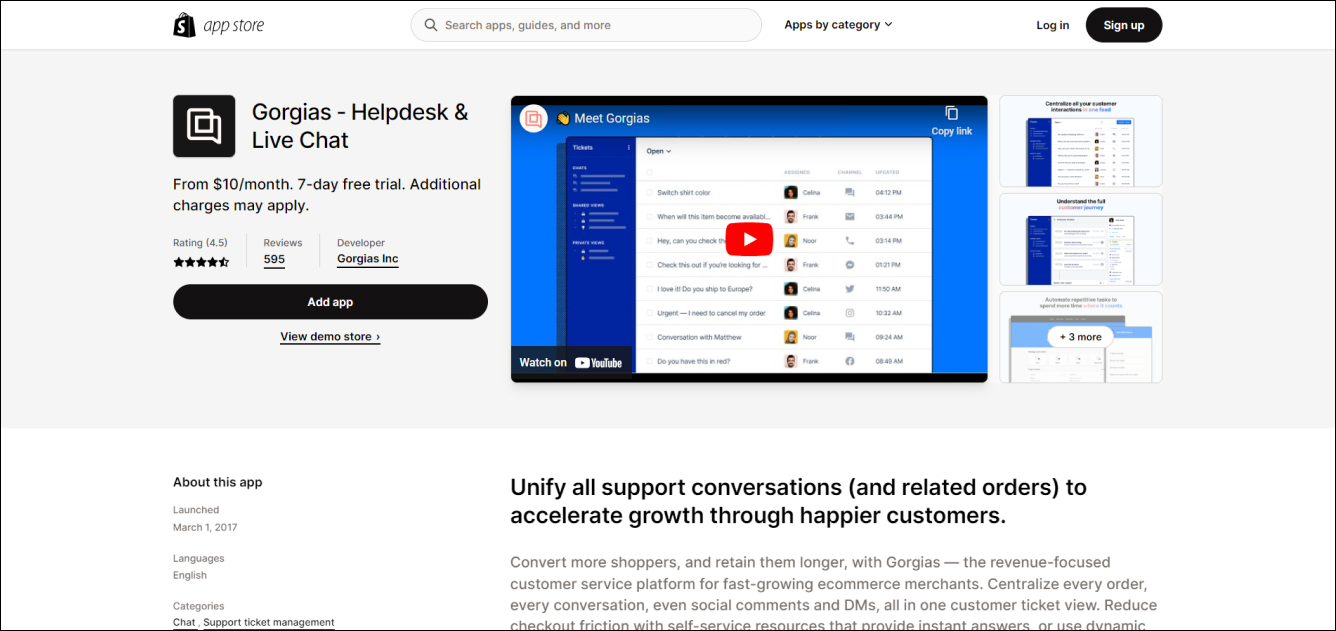
Task: Click the Log in link
Action: pos(1052,25)
